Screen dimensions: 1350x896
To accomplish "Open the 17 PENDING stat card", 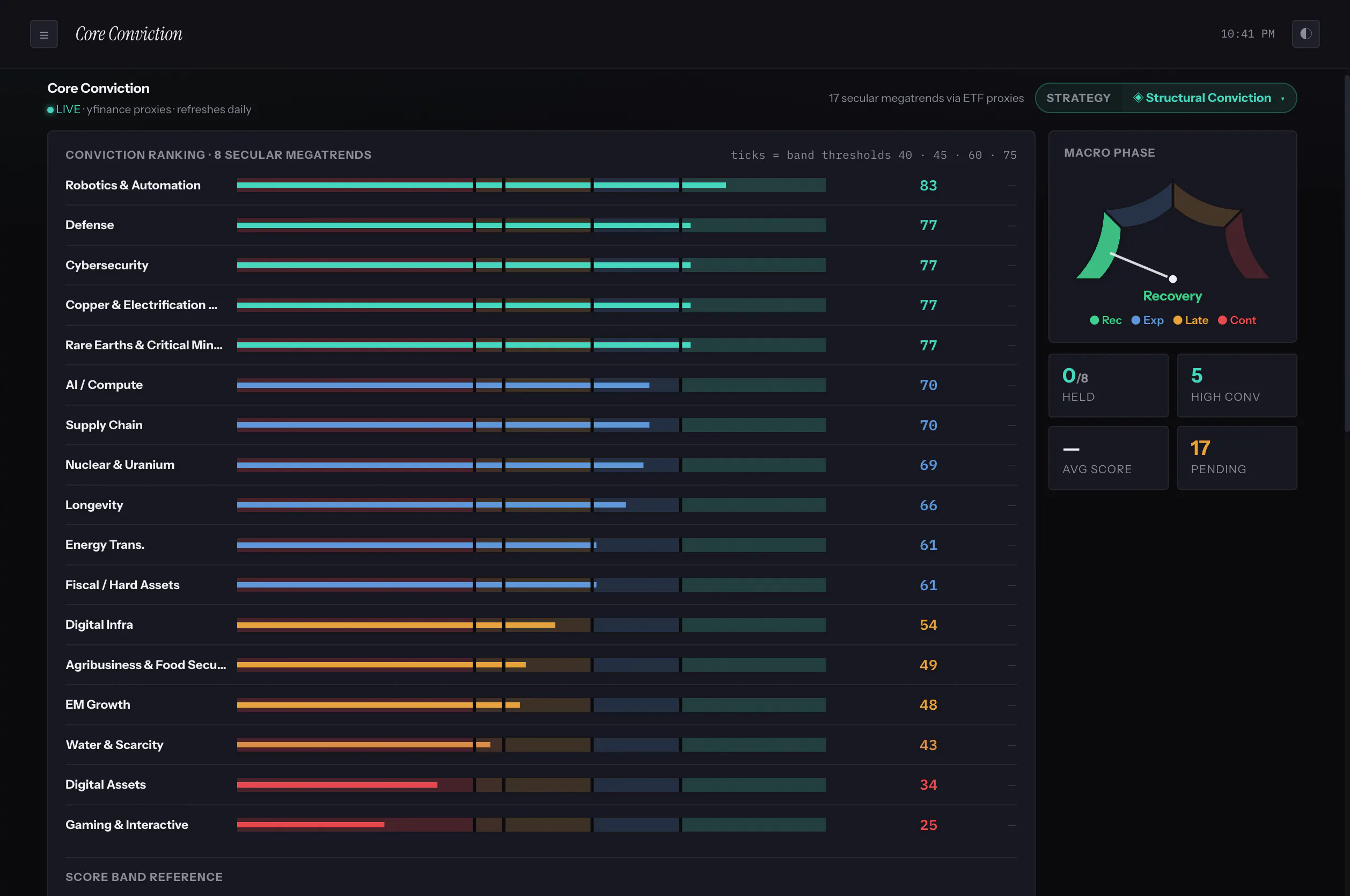I will 1237,458.
